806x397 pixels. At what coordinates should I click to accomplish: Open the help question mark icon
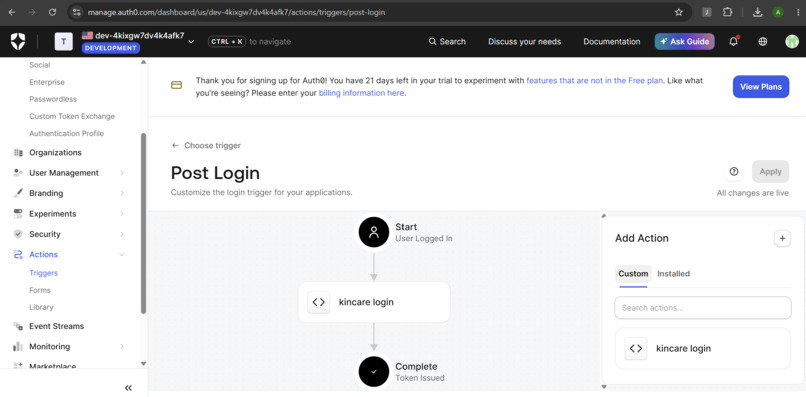[734, 172]
